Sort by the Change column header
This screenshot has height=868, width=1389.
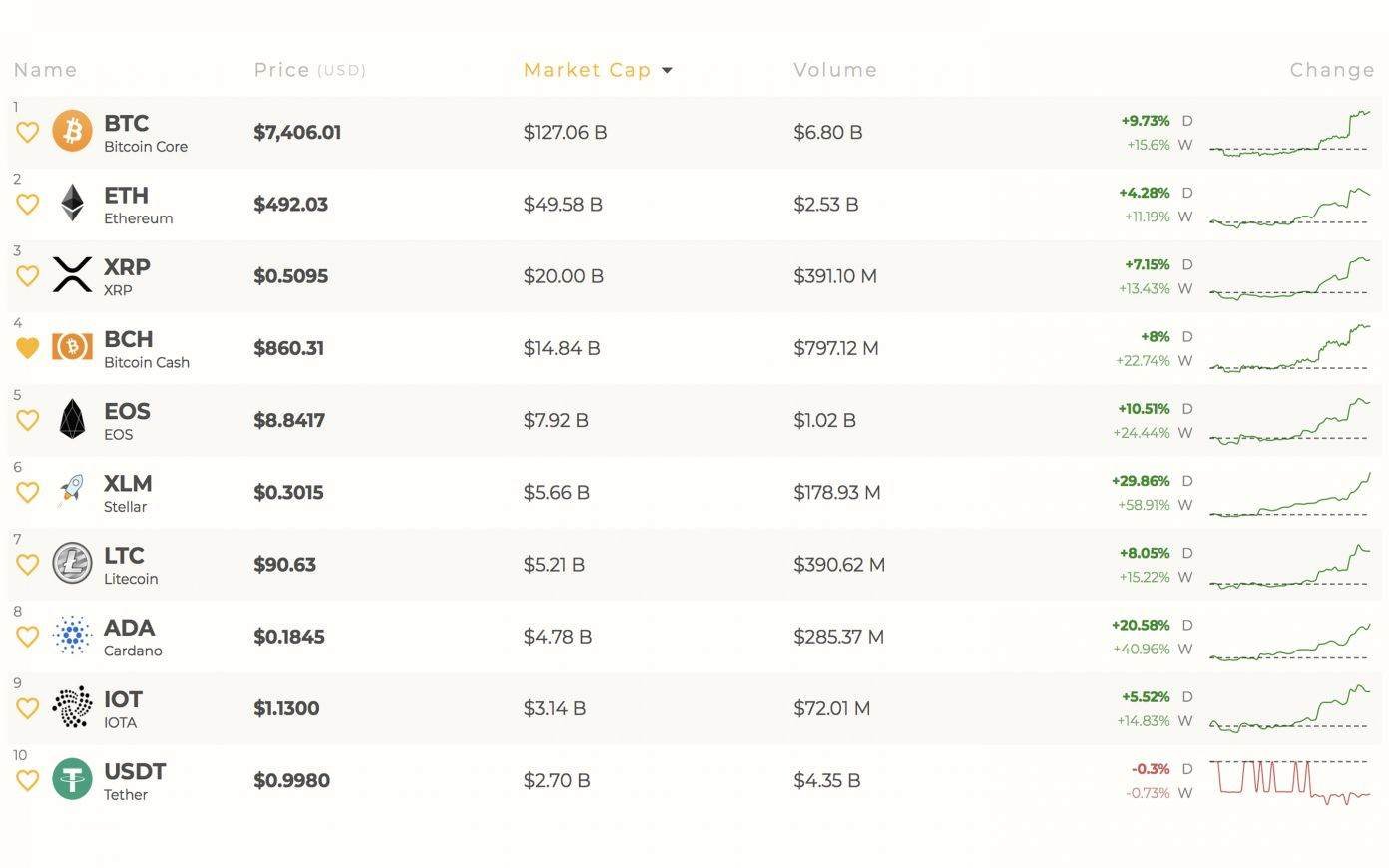[1332, 70]
